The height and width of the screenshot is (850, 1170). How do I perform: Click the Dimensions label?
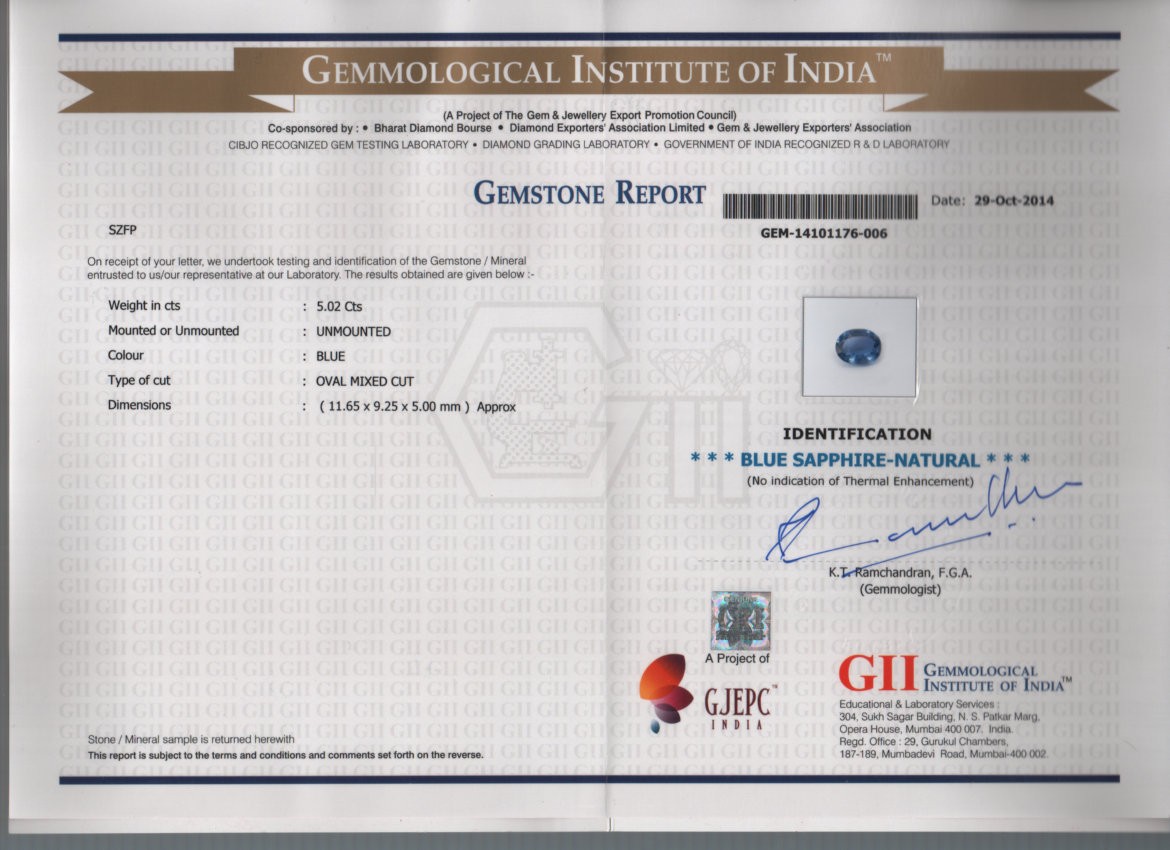point(139,405)
